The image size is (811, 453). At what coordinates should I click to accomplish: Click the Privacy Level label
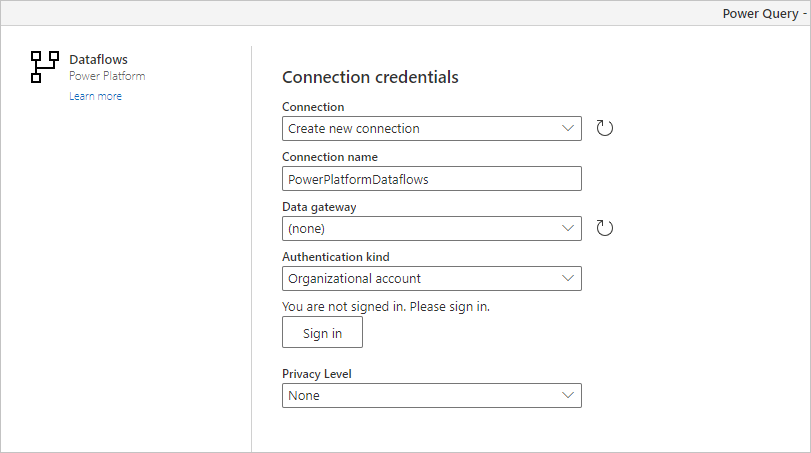[317, 374]
